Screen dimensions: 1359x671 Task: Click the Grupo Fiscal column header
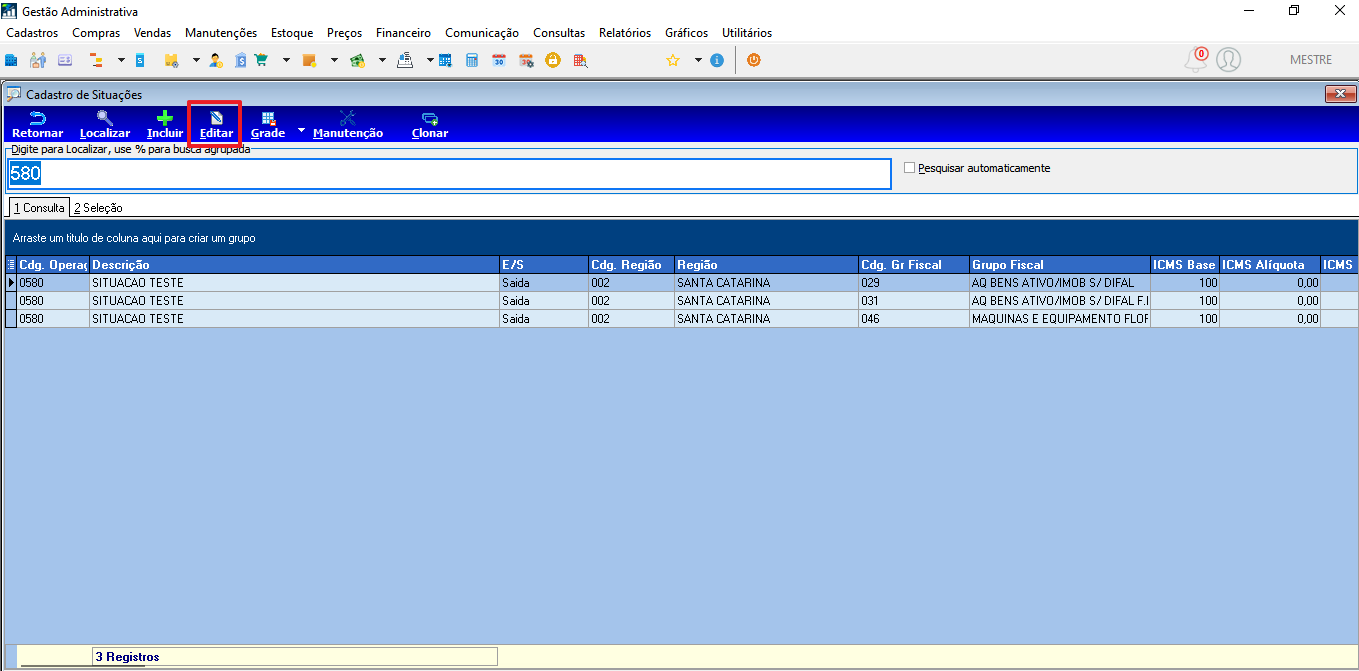(x=1060, y=265)
